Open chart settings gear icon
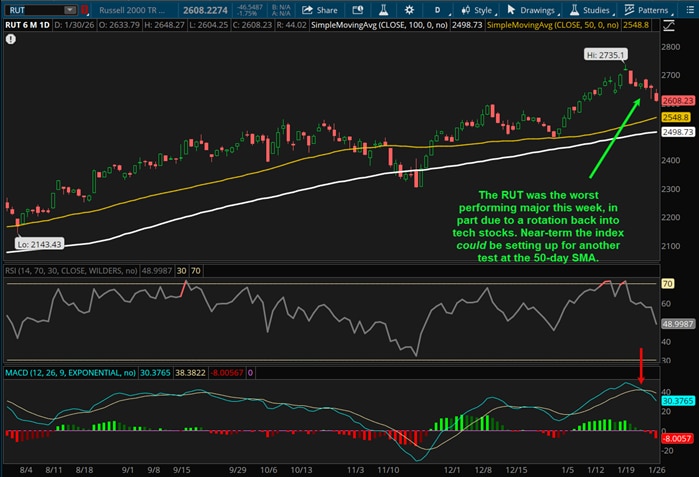The width and height of the screenshot is (699, 477). click(409, 10)
